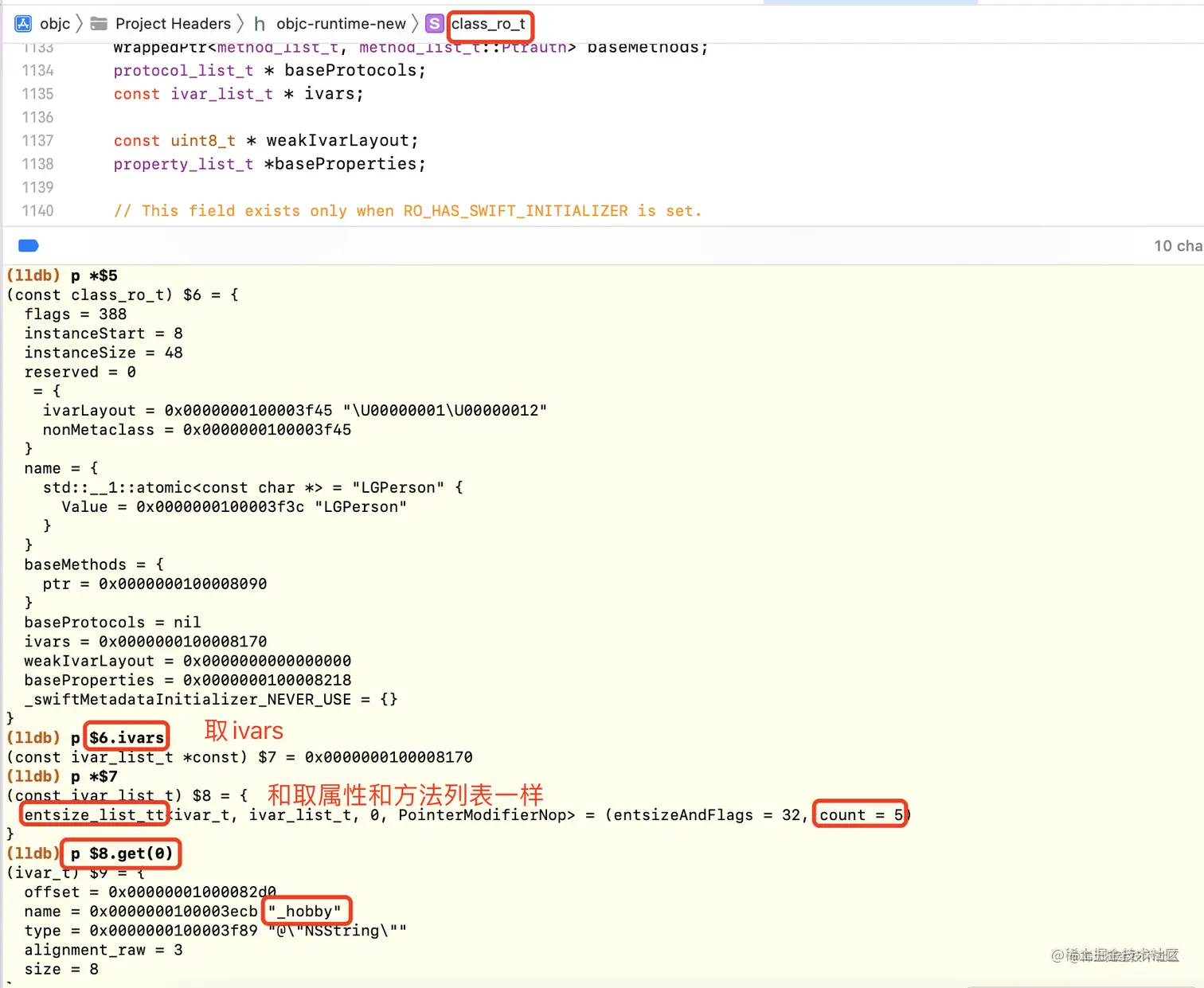Click 'reserved = 0' console line
The height and width of the screenshot is (988, 1204).
[x=80, y=372]
